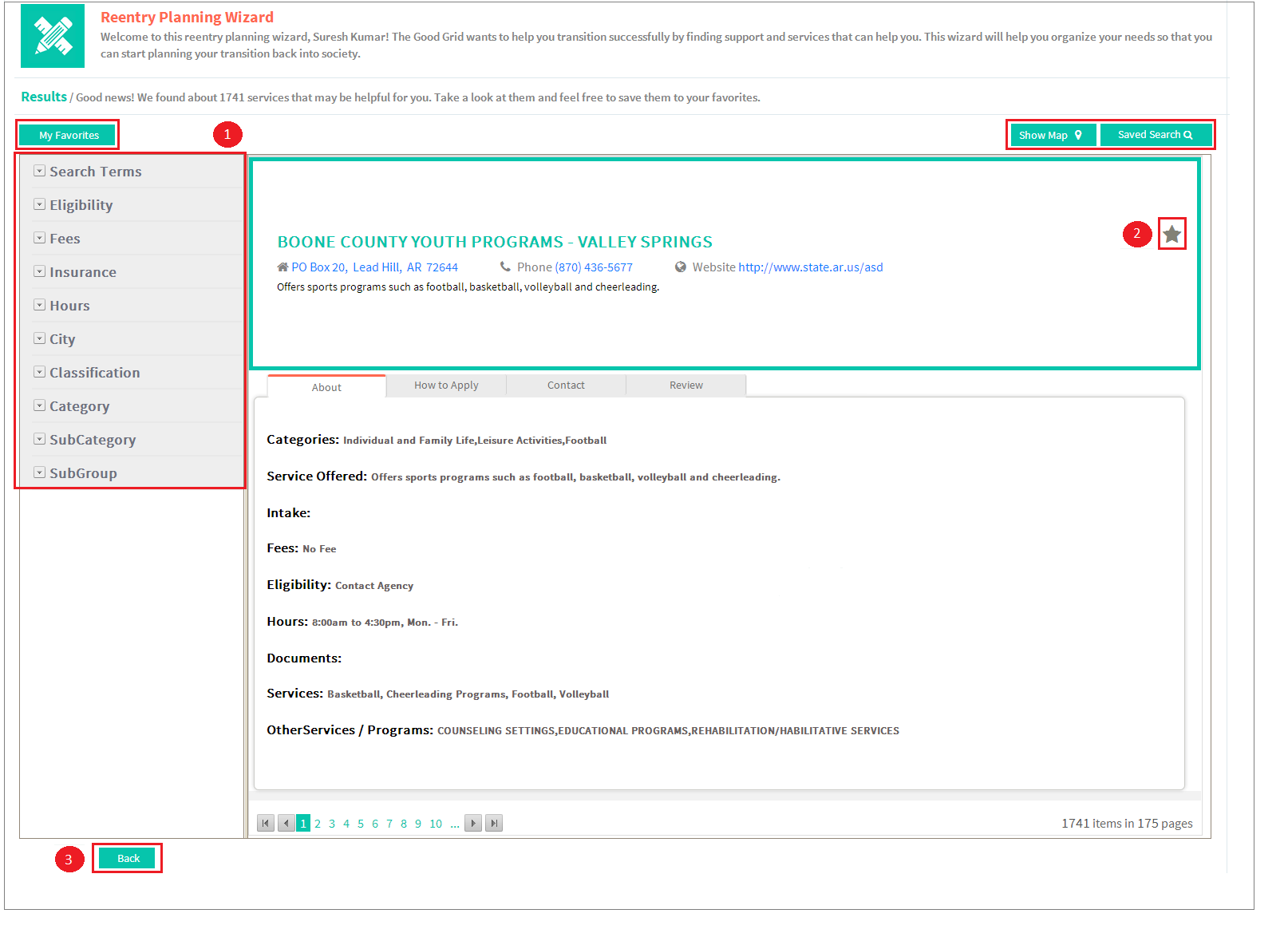1288x937 pixels.
Task: Open the Review tab
Action: point(685,385)
